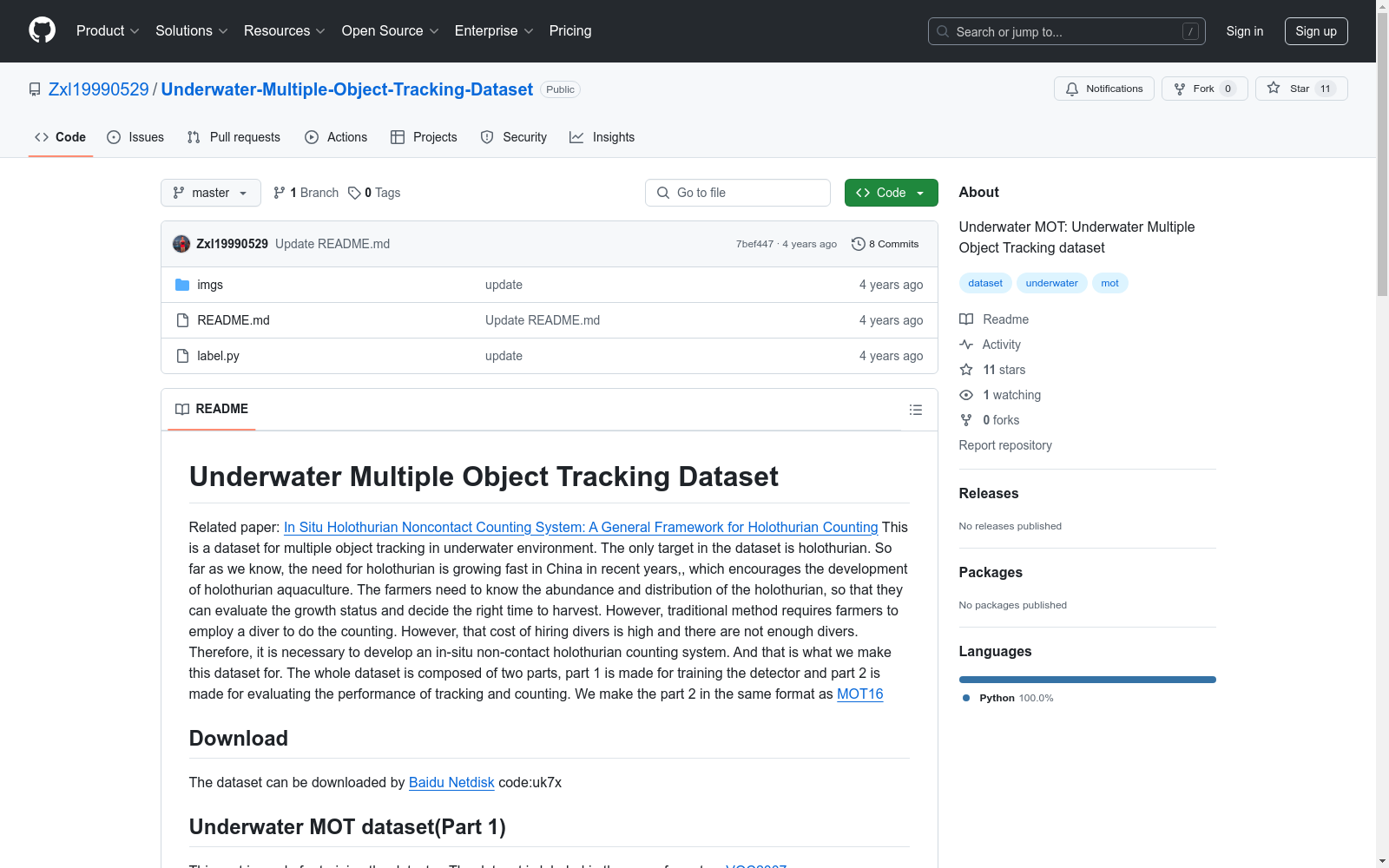Click the Security shield icon
This screenshot has height=868, width=1389.
tap(486, 137)
